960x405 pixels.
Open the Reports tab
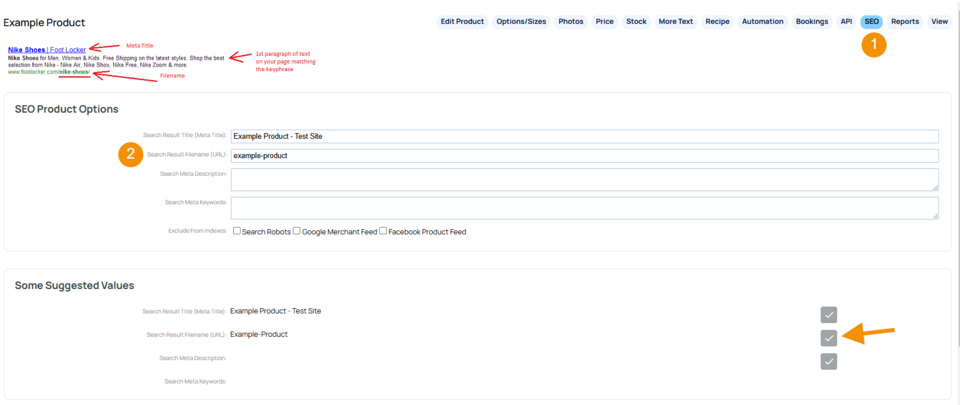coord(905,21)
